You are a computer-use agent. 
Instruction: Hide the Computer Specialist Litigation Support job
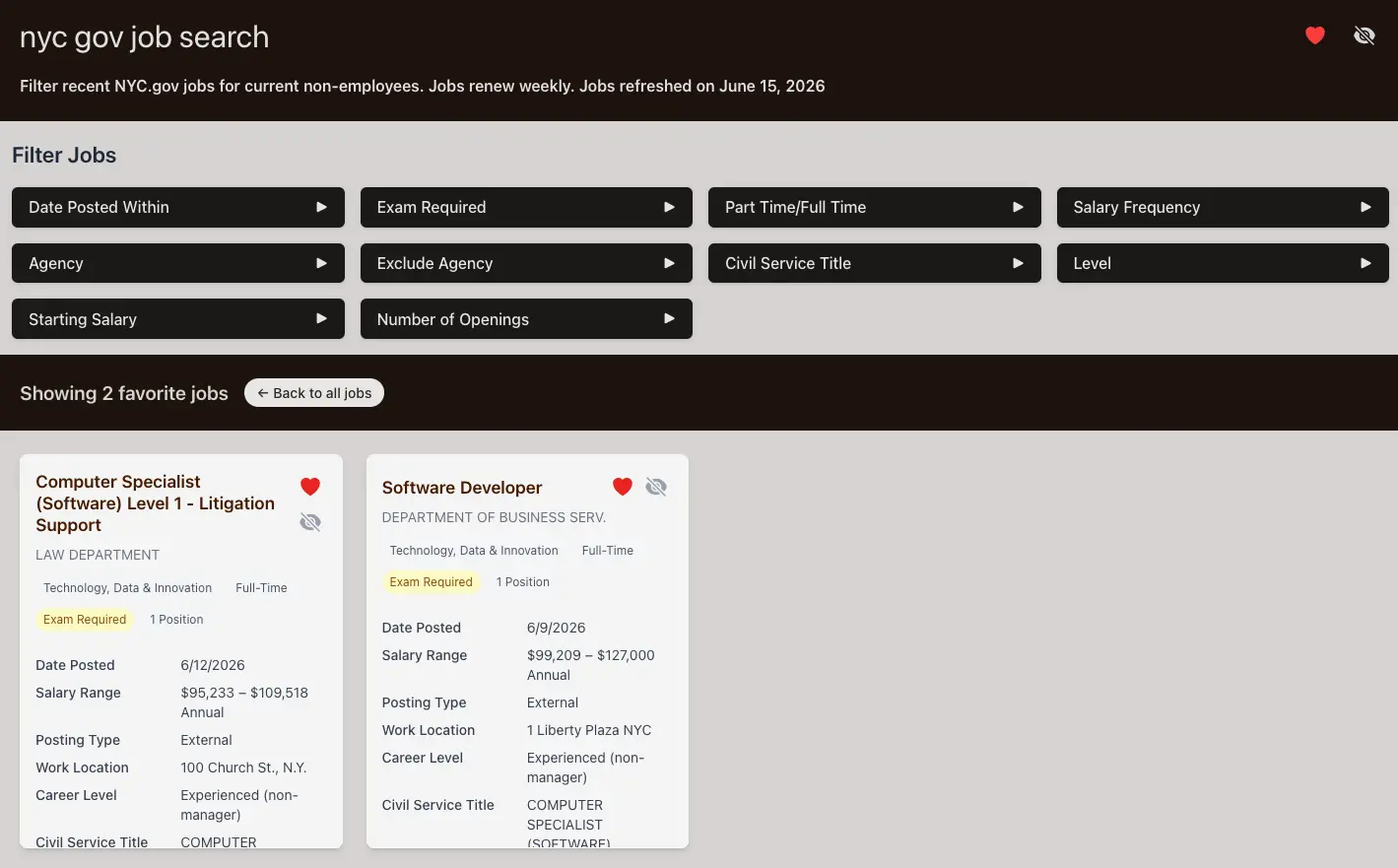(x=310, y=522)
